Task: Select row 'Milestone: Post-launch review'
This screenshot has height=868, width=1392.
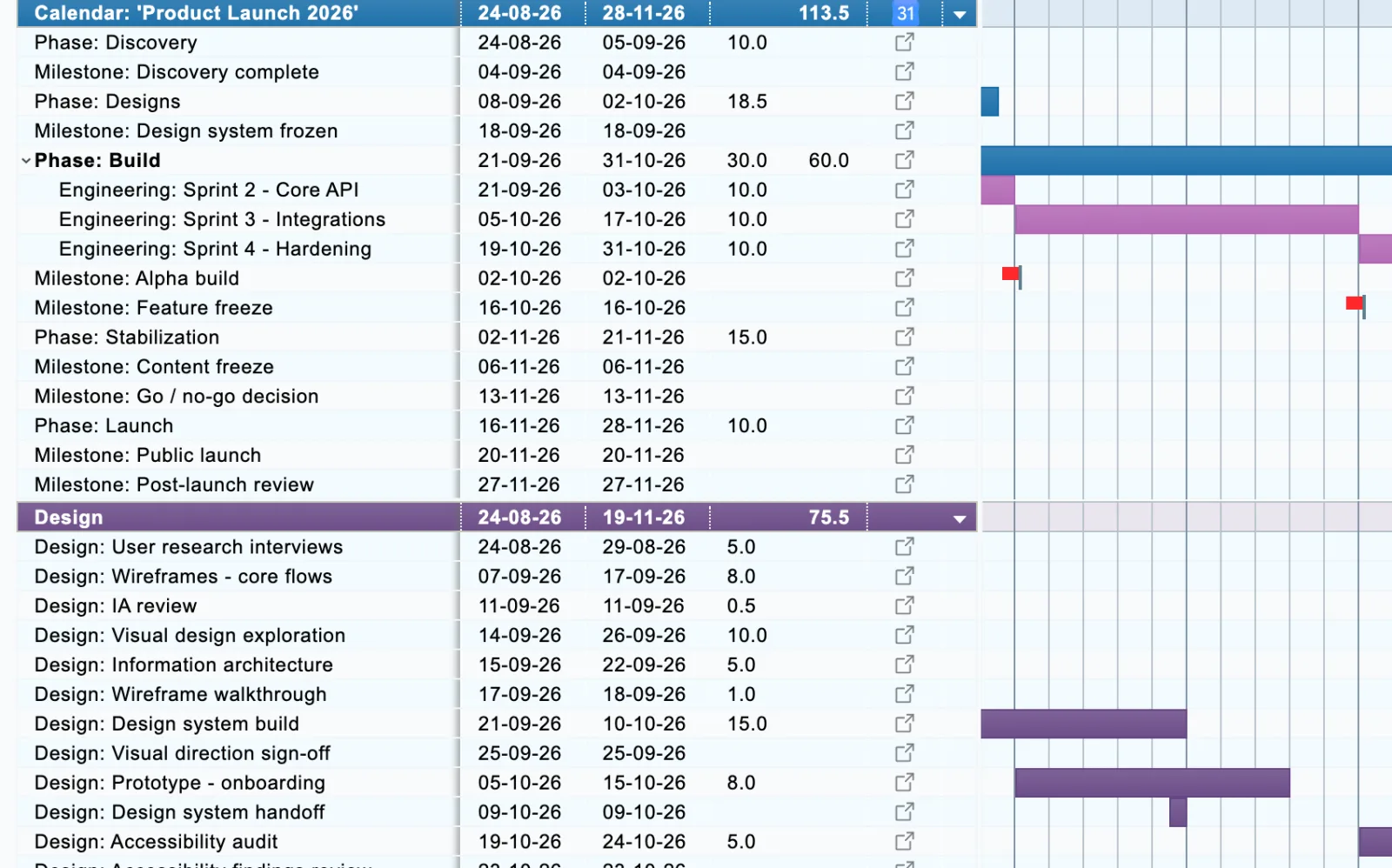Action: (x=497, y=484)
